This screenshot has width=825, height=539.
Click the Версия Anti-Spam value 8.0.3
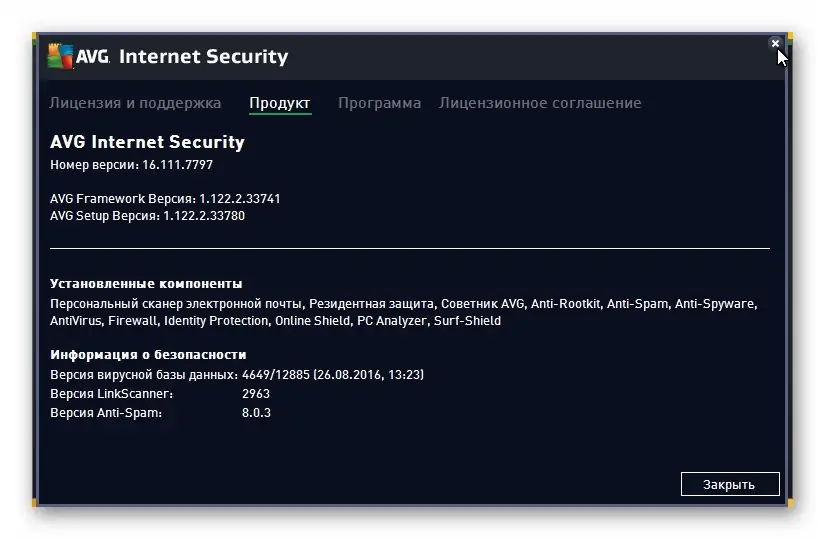[256, 412]
